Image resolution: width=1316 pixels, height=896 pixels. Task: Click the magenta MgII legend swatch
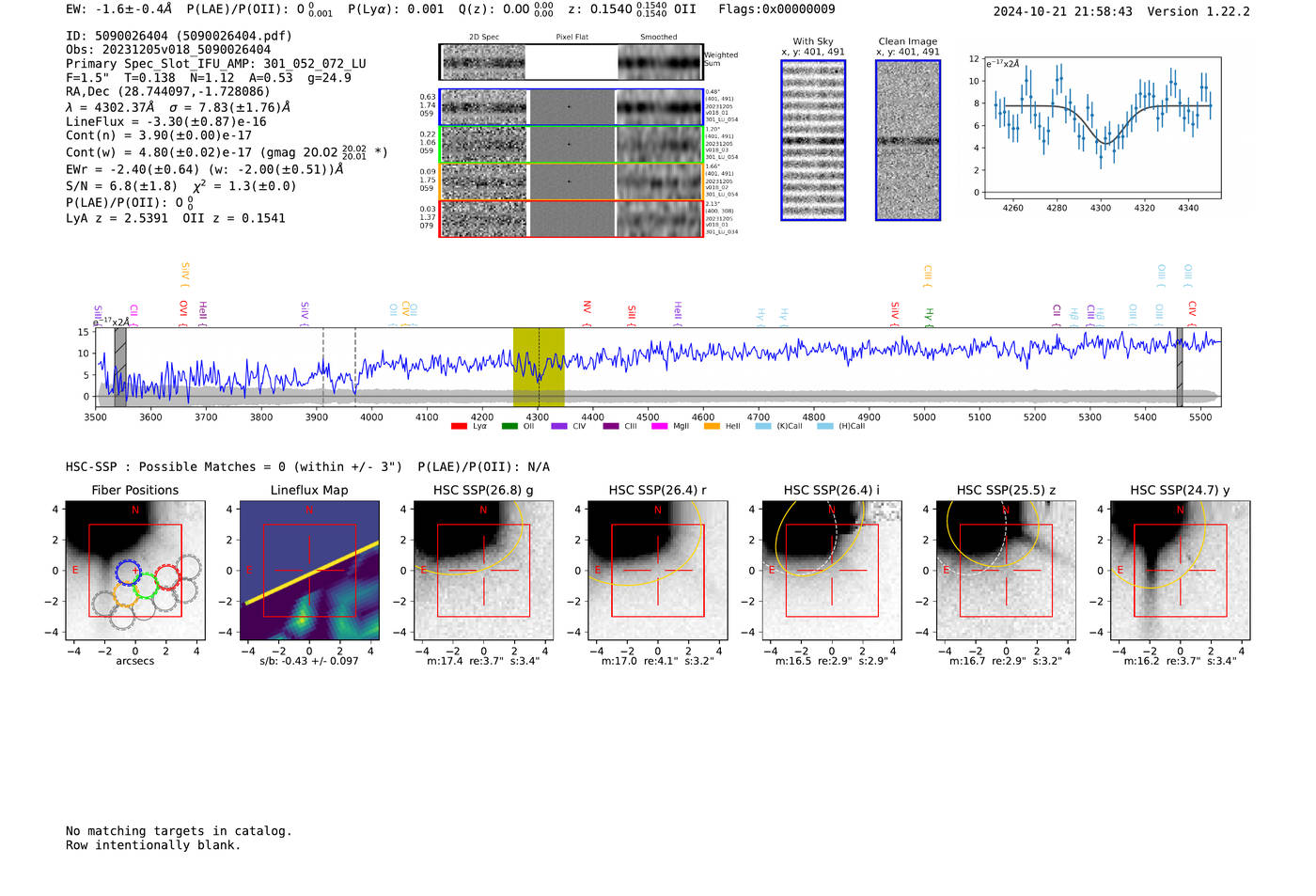(x=659, y=427)
